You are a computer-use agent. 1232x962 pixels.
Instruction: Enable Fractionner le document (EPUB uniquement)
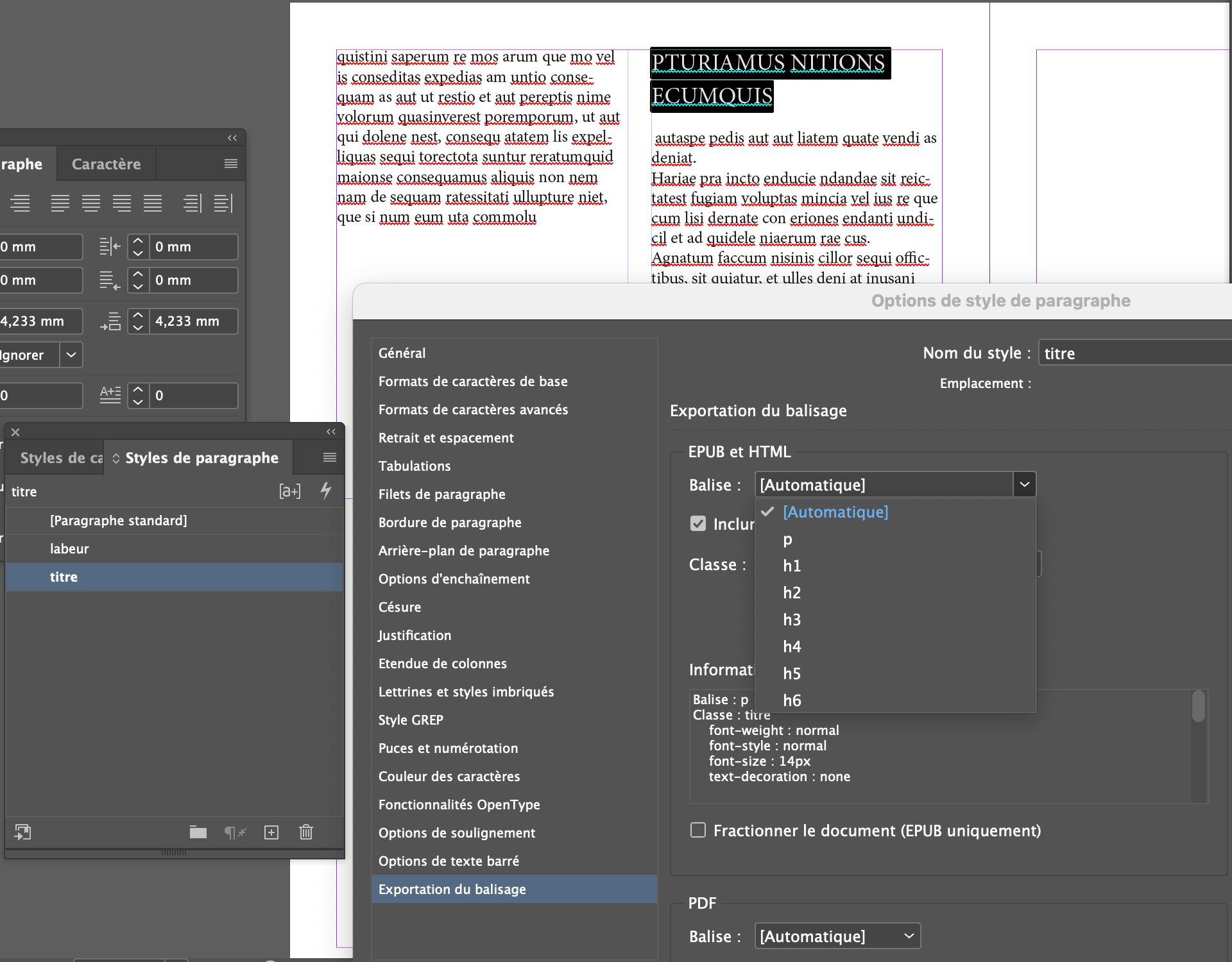click(x=698, y=831)
